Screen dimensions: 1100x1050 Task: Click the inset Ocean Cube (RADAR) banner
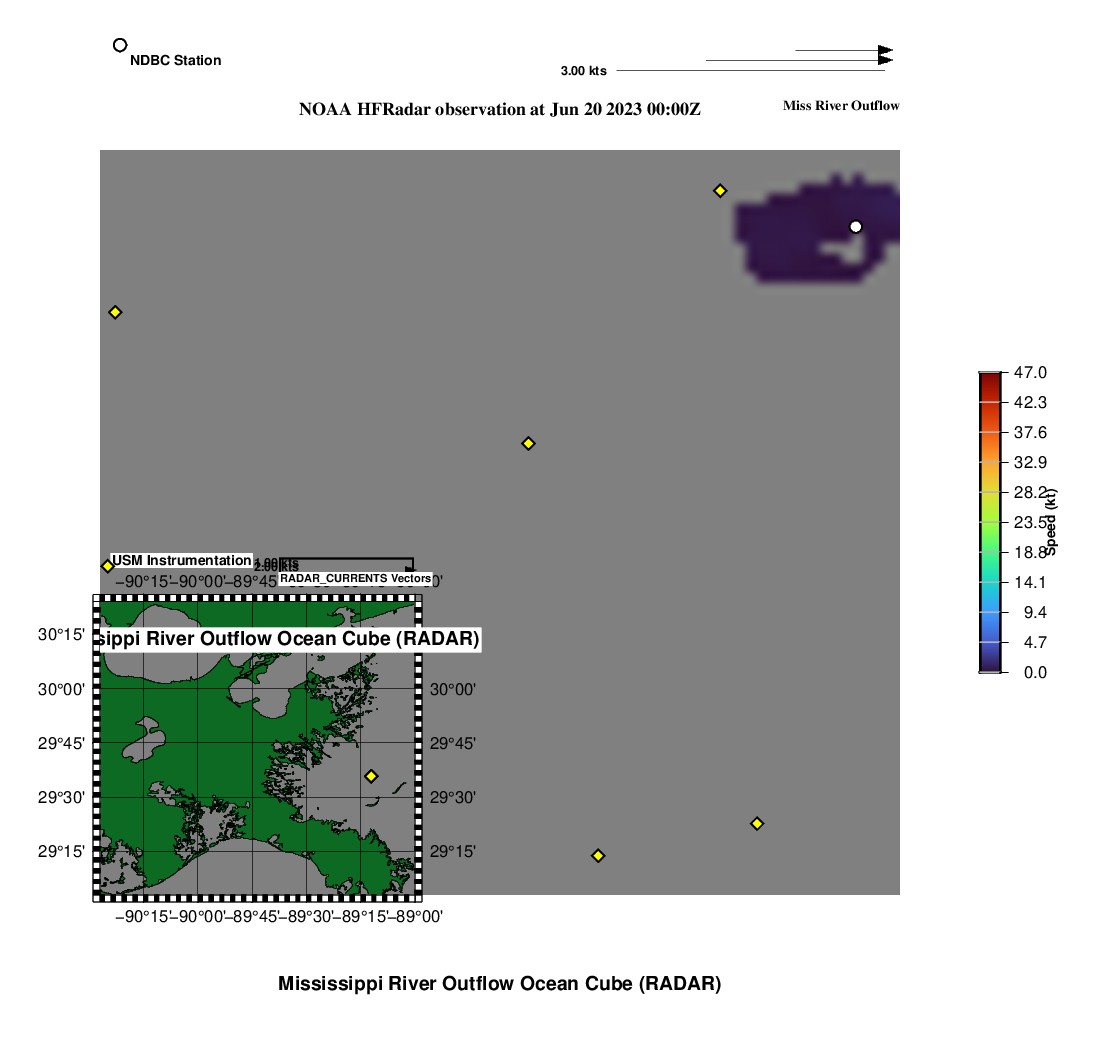(x=289, y=639)
